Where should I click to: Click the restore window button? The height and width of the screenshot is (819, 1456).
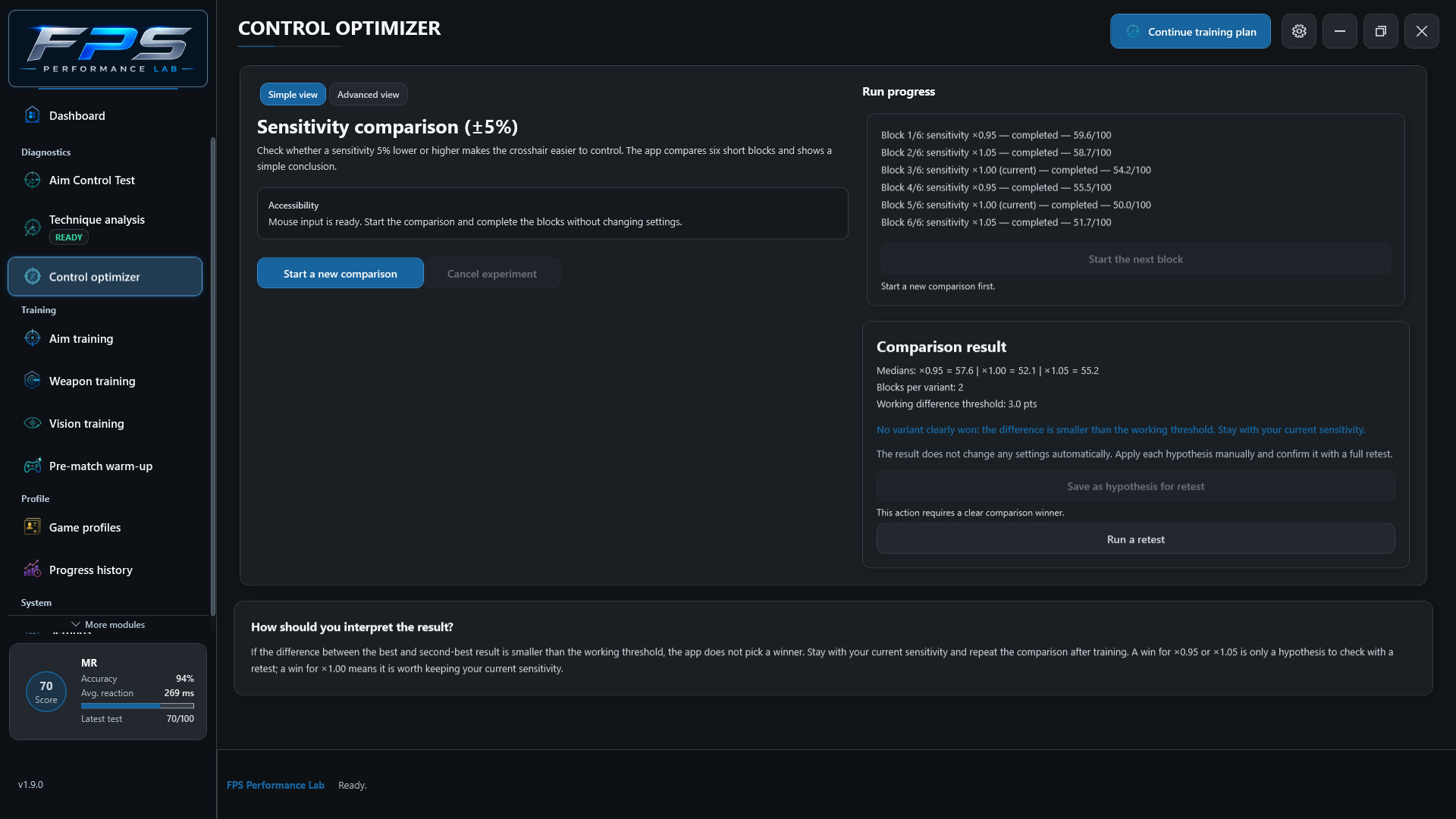point(1381,31)
